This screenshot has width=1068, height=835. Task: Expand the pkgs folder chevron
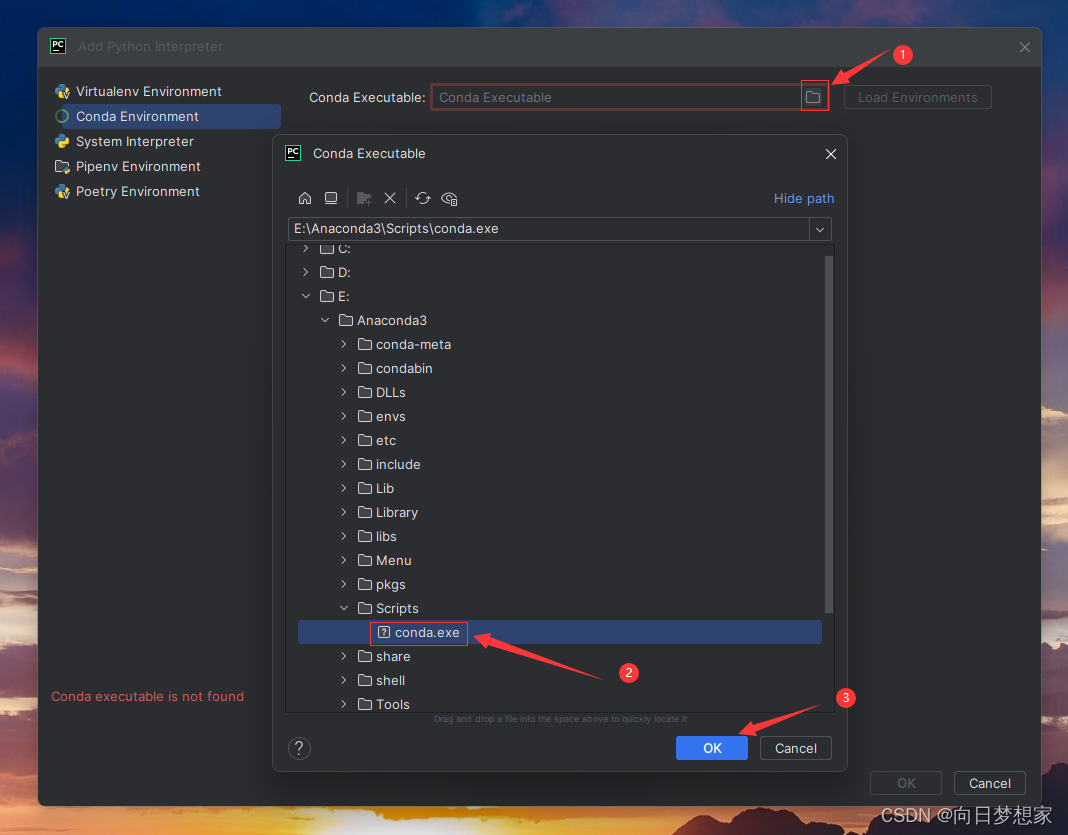point(344,584)
